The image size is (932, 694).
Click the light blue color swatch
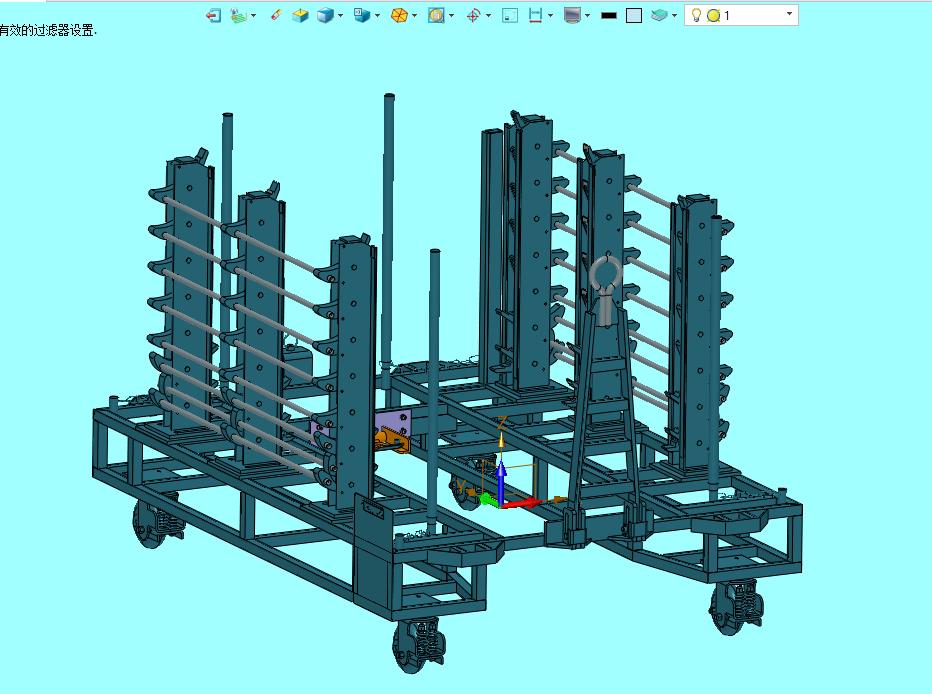click(x=634, y=16)
